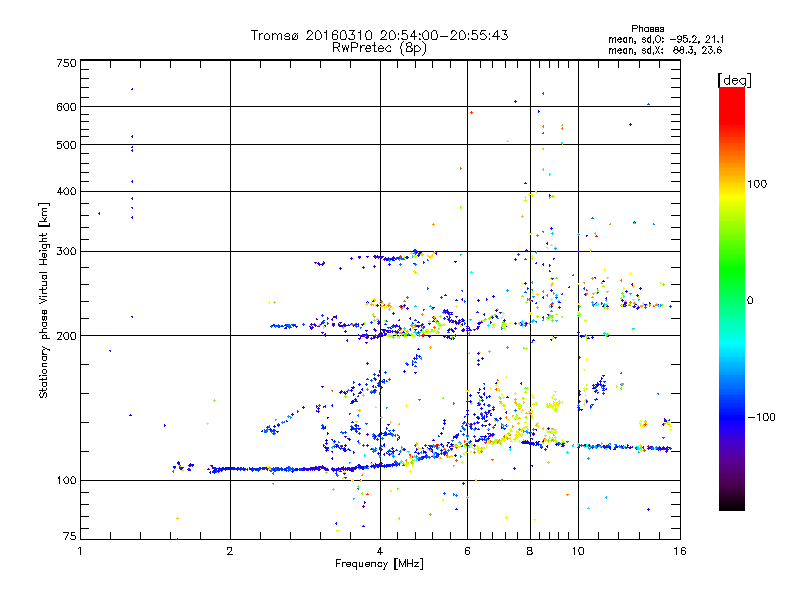Click the x-axis label 'Frequency [MHz]'

click(x=379, y=564)
